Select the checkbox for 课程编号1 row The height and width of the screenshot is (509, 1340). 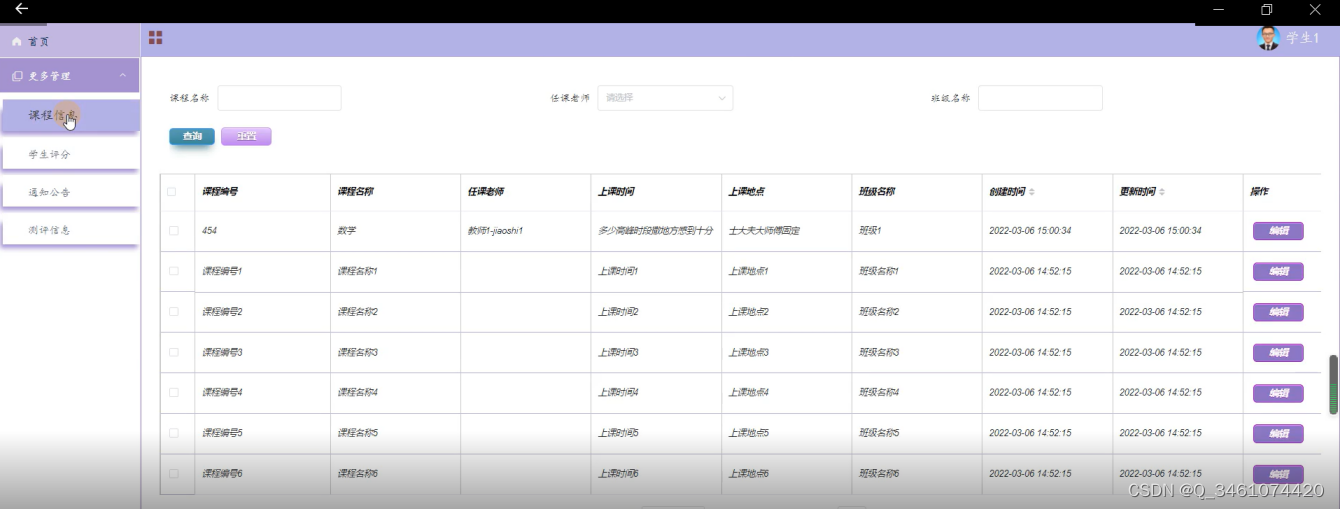(174, 271)
